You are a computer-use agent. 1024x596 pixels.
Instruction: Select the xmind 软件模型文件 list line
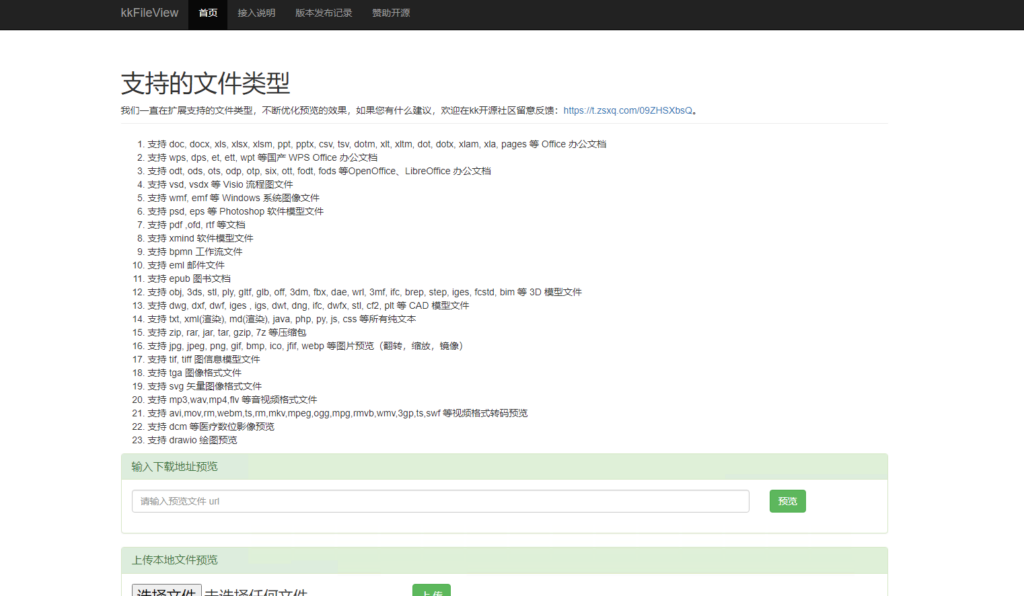point(200,239)
